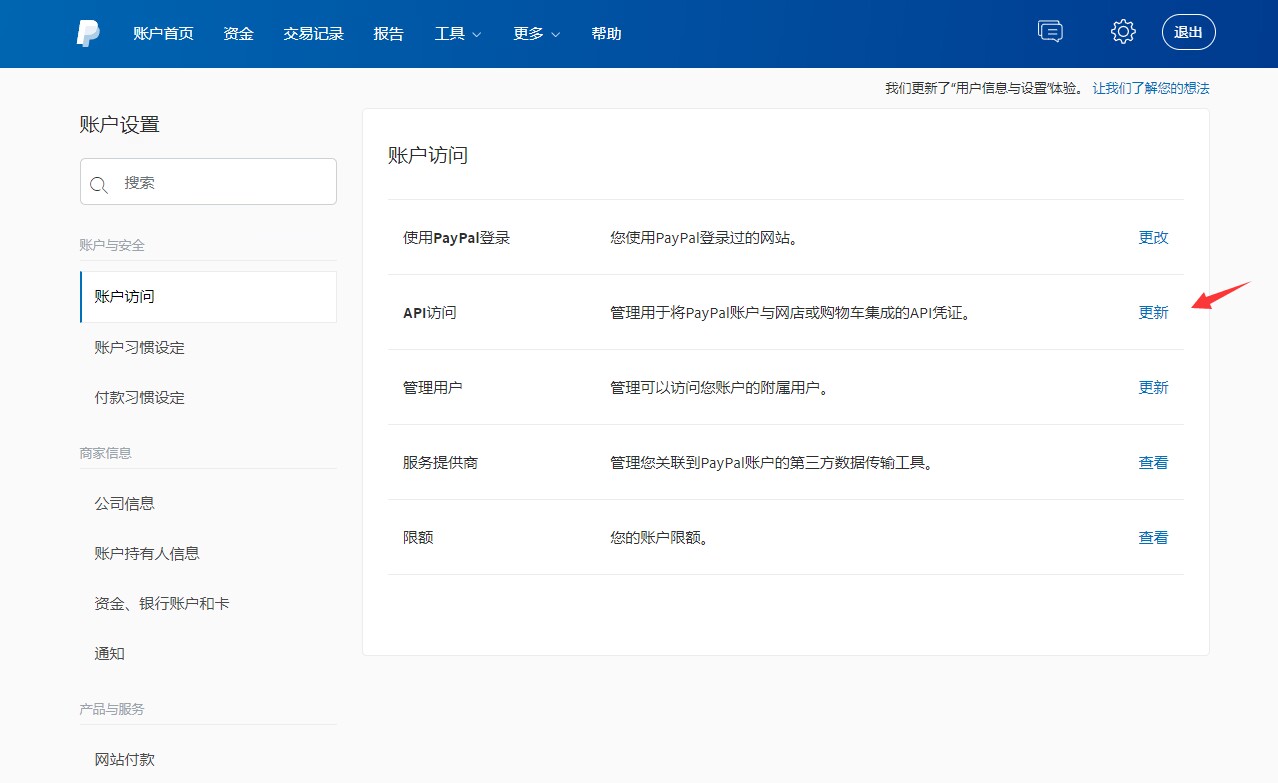Click 更改 for 使用PayPal登录
The image size is (1278, 783).
1153,237
